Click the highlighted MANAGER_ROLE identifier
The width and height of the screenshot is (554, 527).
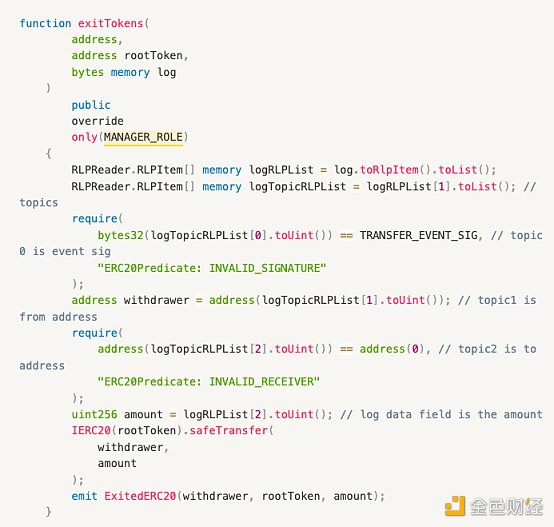coord(143,137)
